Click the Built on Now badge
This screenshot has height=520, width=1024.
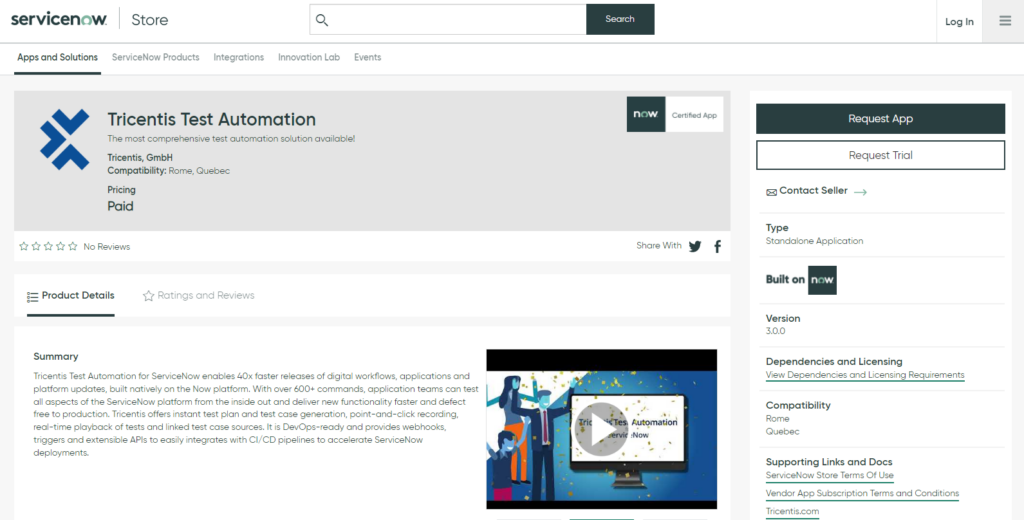pos(822,280)
